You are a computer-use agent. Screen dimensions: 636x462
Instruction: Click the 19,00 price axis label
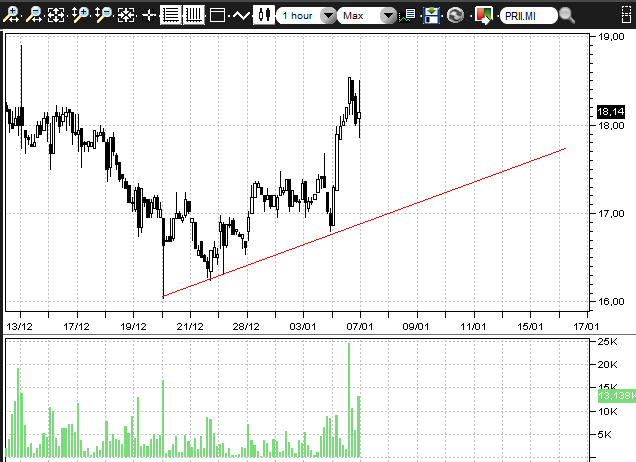click(611, 37)
